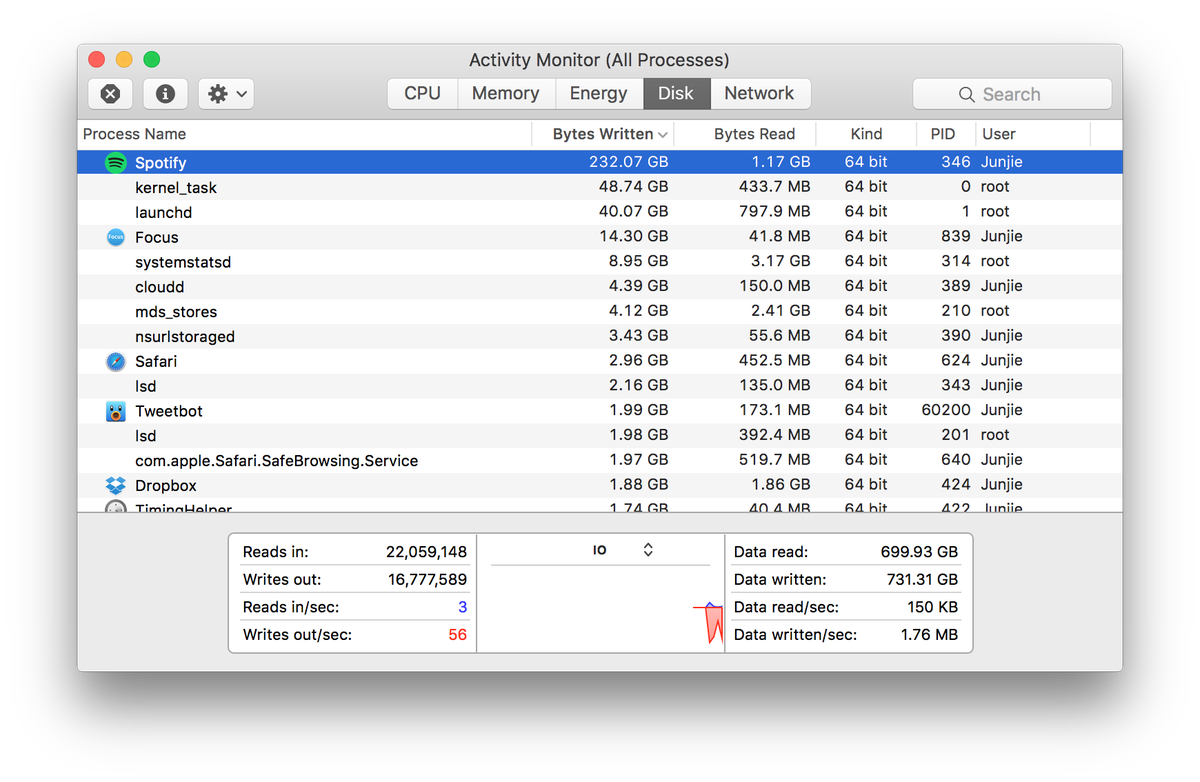Viewport: 1200px width, 782px height.
Task: Sort by Process Name column
Action: pyautogui.click(x=304, y=134)
